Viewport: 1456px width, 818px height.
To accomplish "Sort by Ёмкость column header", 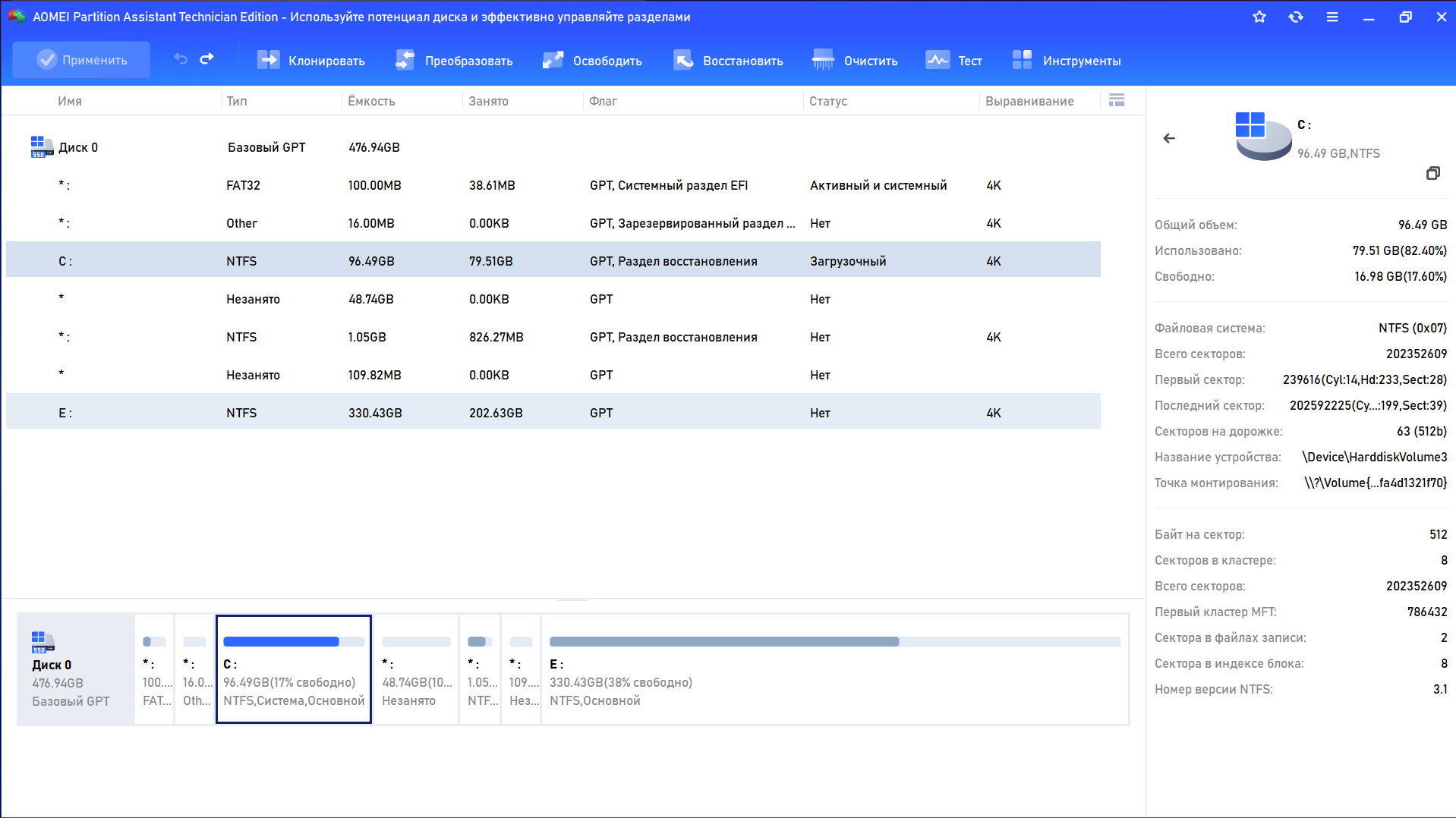I will (x=371, y=101).
